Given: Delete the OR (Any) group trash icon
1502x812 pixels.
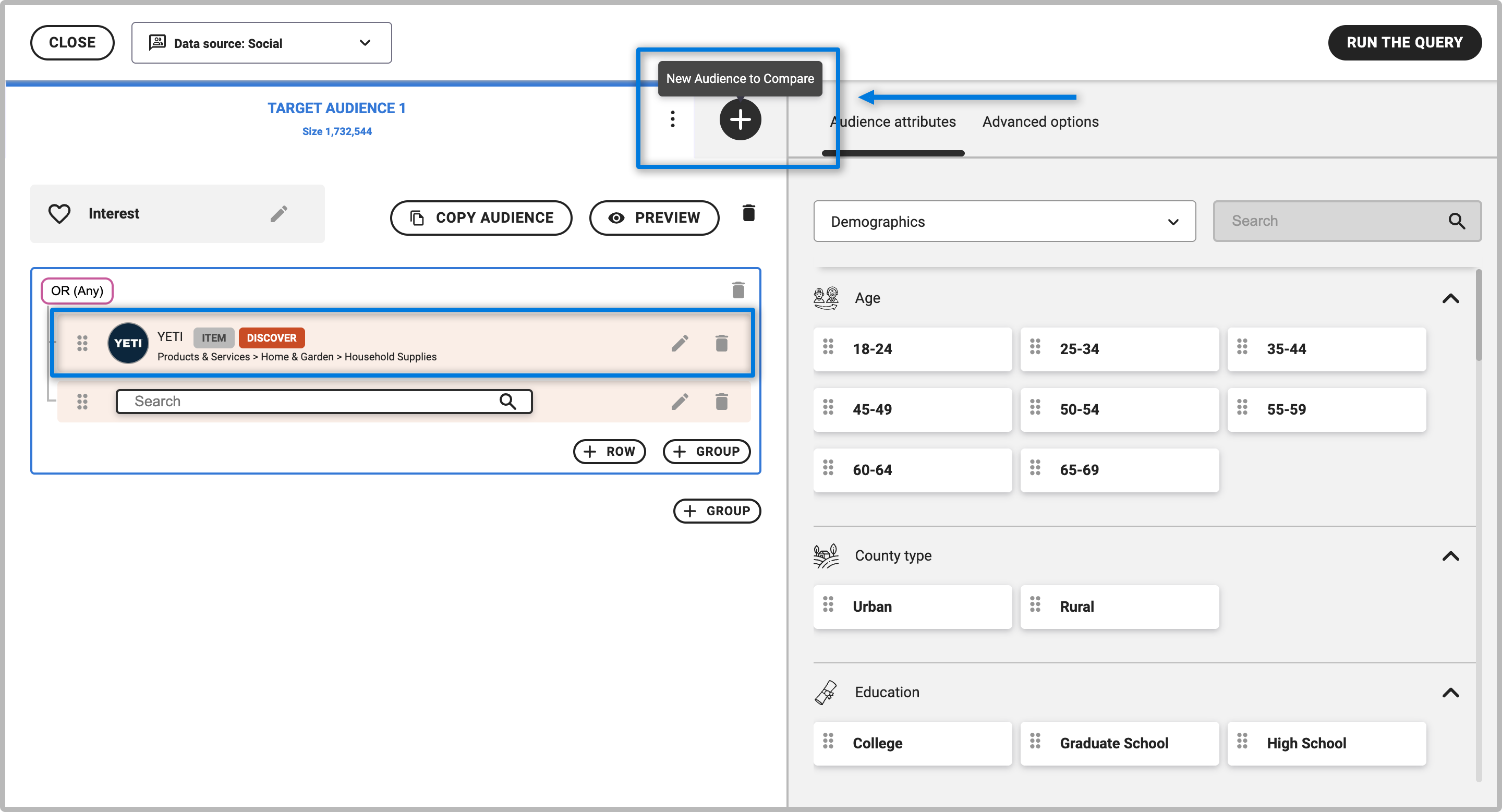Looking at the screenshot, I should tap(738, 290).
